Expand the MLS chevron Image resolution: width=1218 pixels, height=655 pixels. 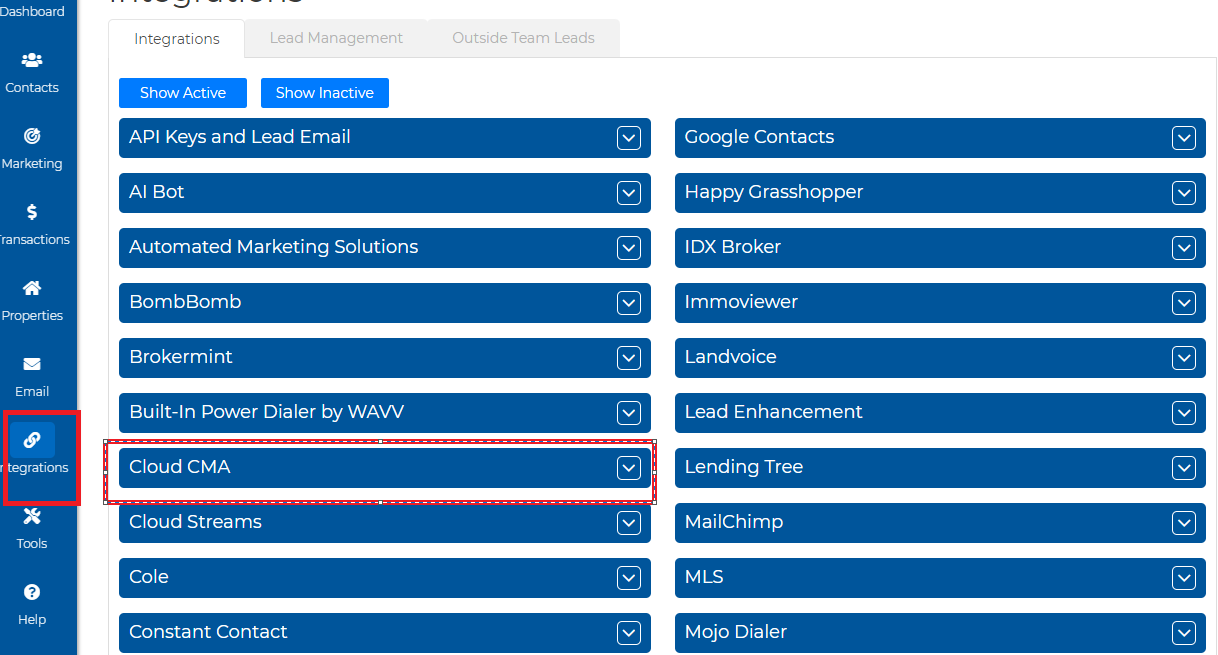[1184, 578]
